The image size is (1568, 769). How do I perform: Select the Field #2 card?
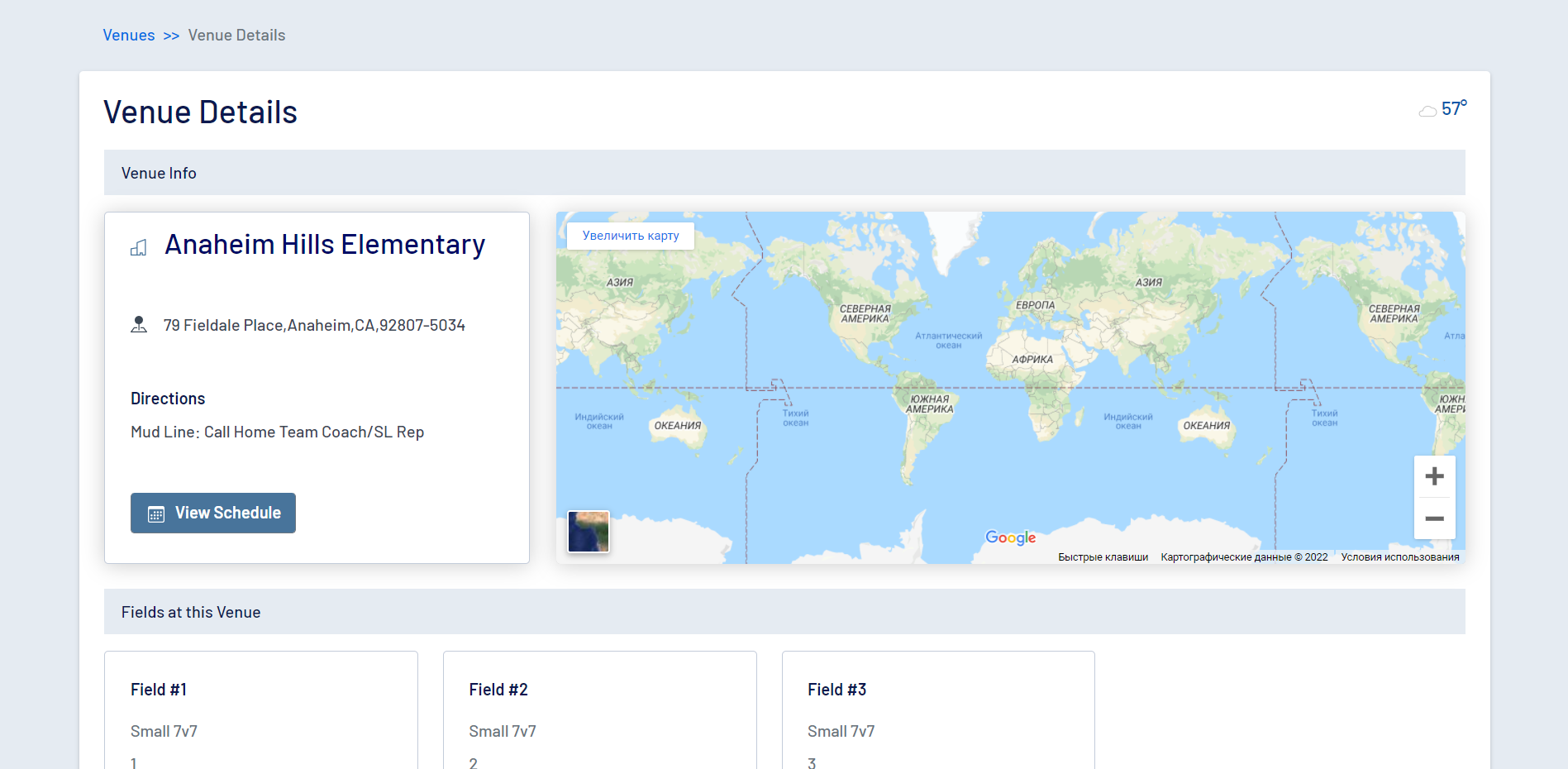pyautogui.click(x=599, y=711)
